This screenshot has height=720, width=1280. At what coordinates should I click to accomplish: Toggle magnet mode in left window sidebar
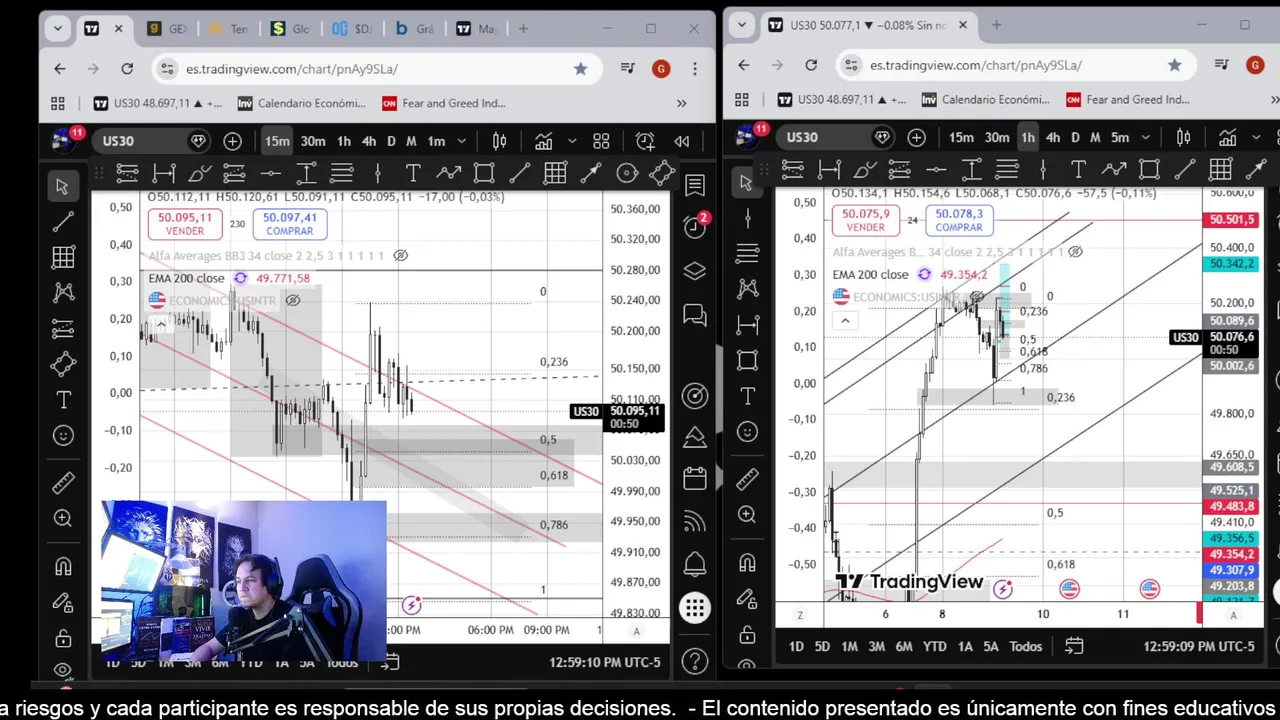pyautogui.click(x=62, y=566)
